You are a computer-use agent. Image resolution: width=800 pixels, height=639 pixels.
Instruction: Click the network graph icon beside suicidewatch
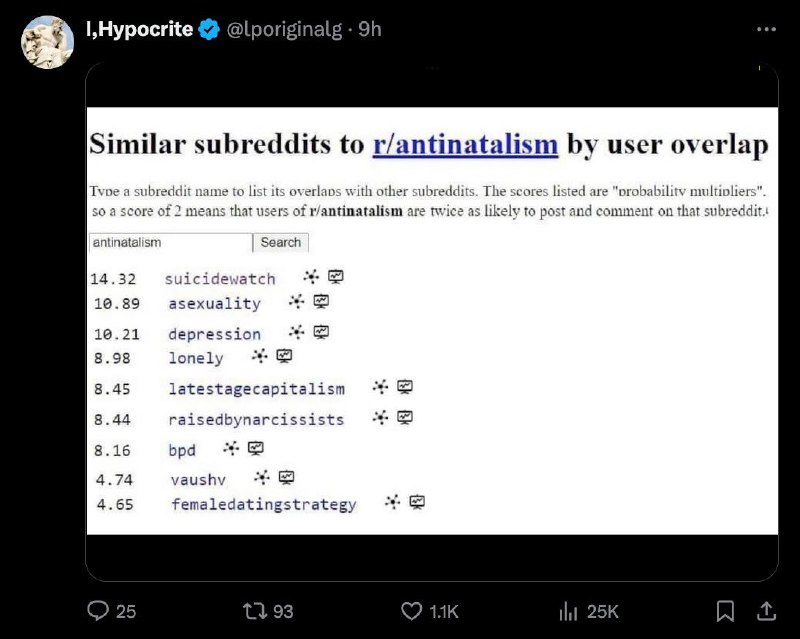311,277
